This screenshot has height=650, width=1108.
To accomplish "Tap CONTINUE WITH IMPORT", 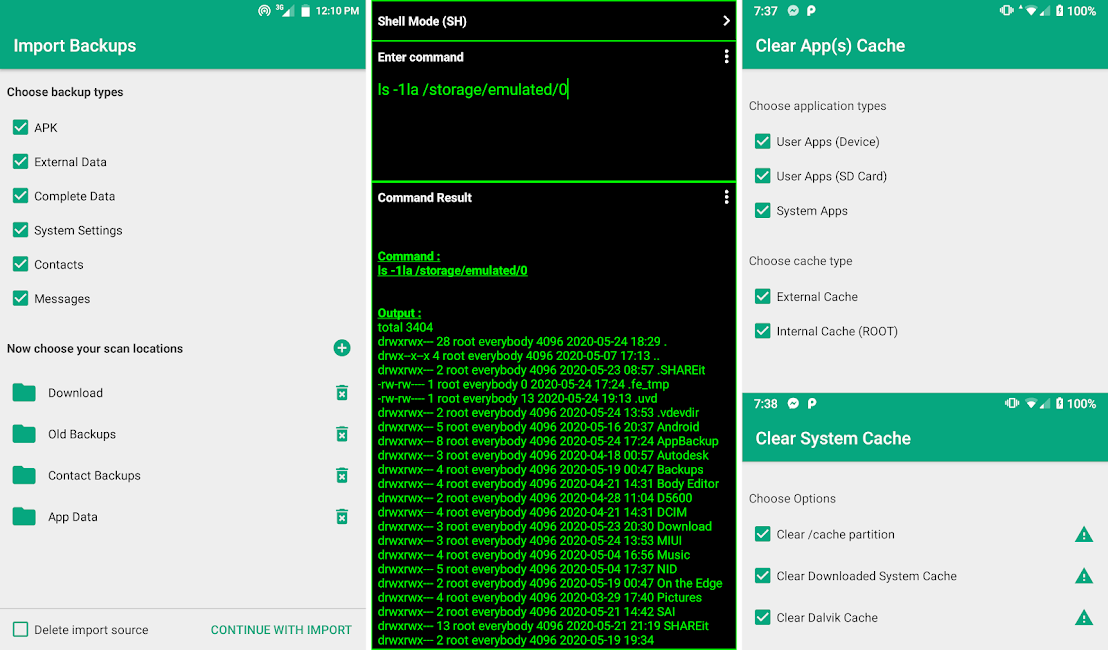I will click(281, 630).
